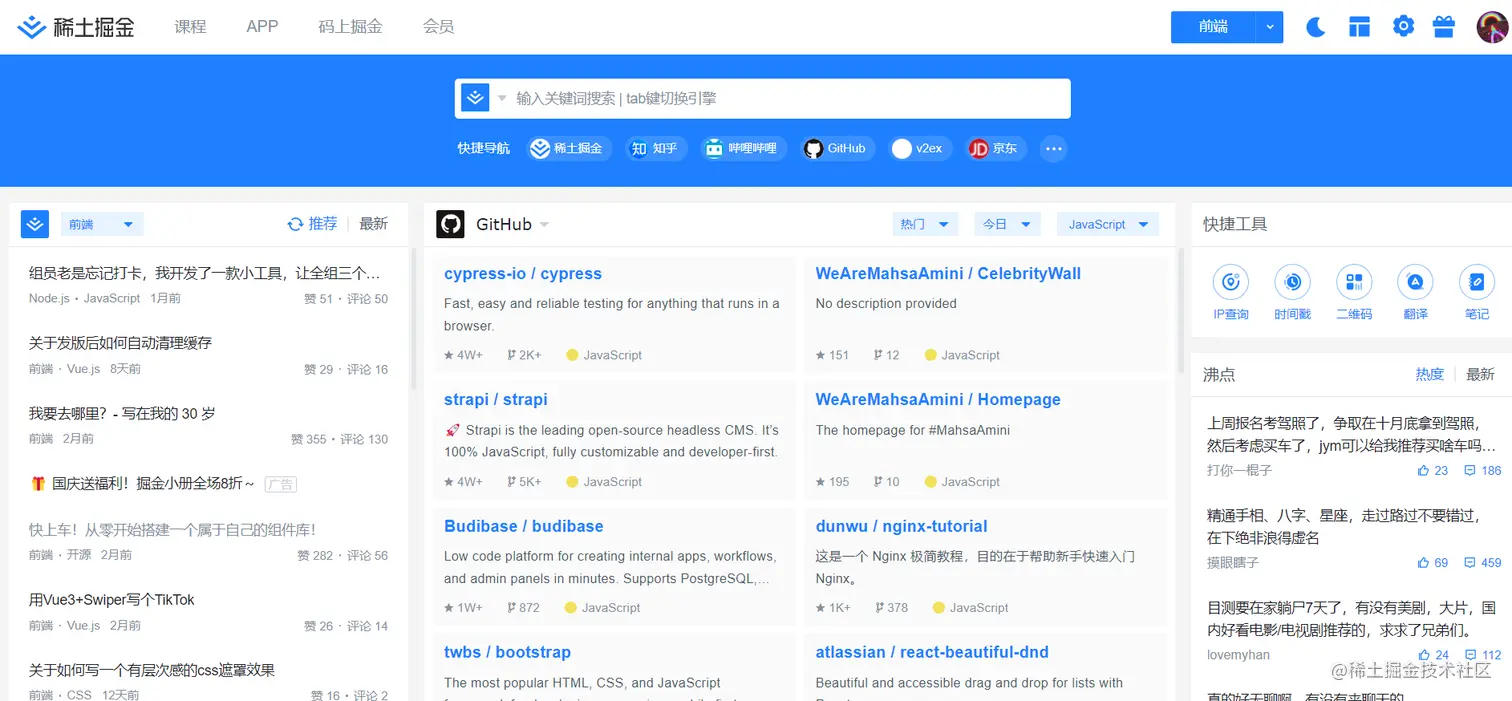
Task: Open the 二维码 quick tool
Action: pos(1354,292)
